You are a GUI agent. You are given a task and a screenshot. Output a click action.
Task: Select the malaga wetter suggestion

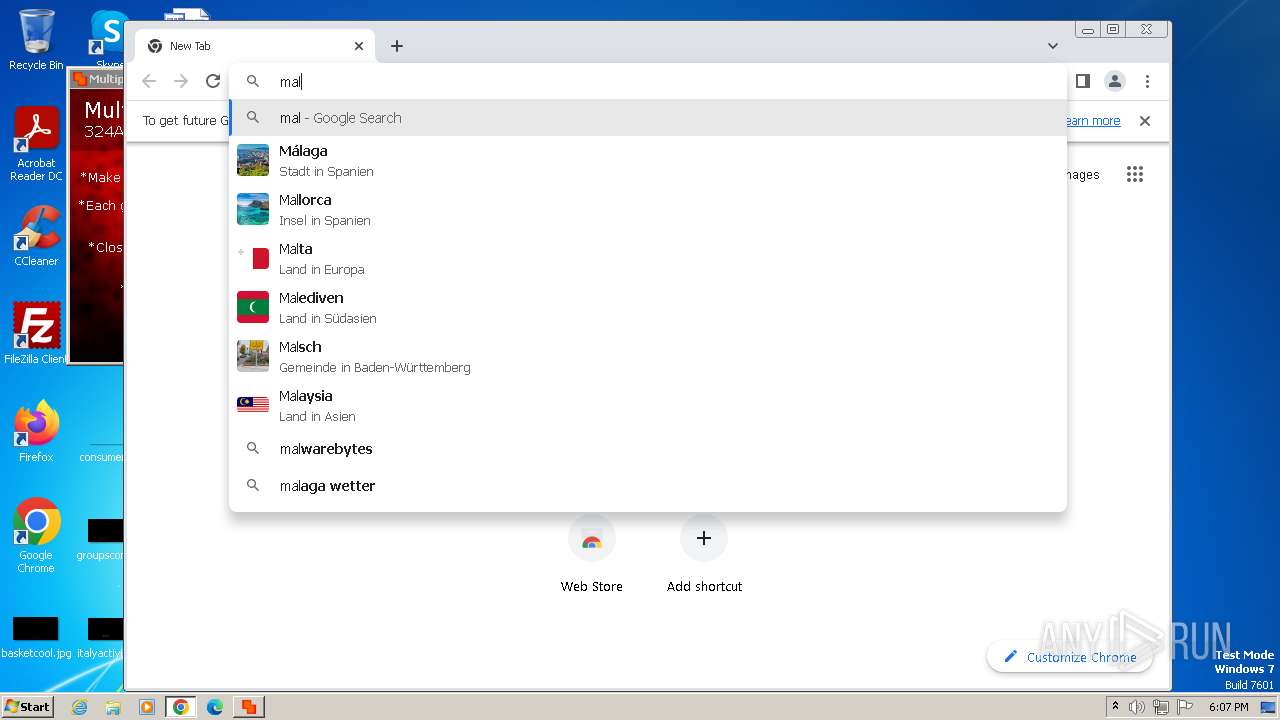(x=648, y=486)
